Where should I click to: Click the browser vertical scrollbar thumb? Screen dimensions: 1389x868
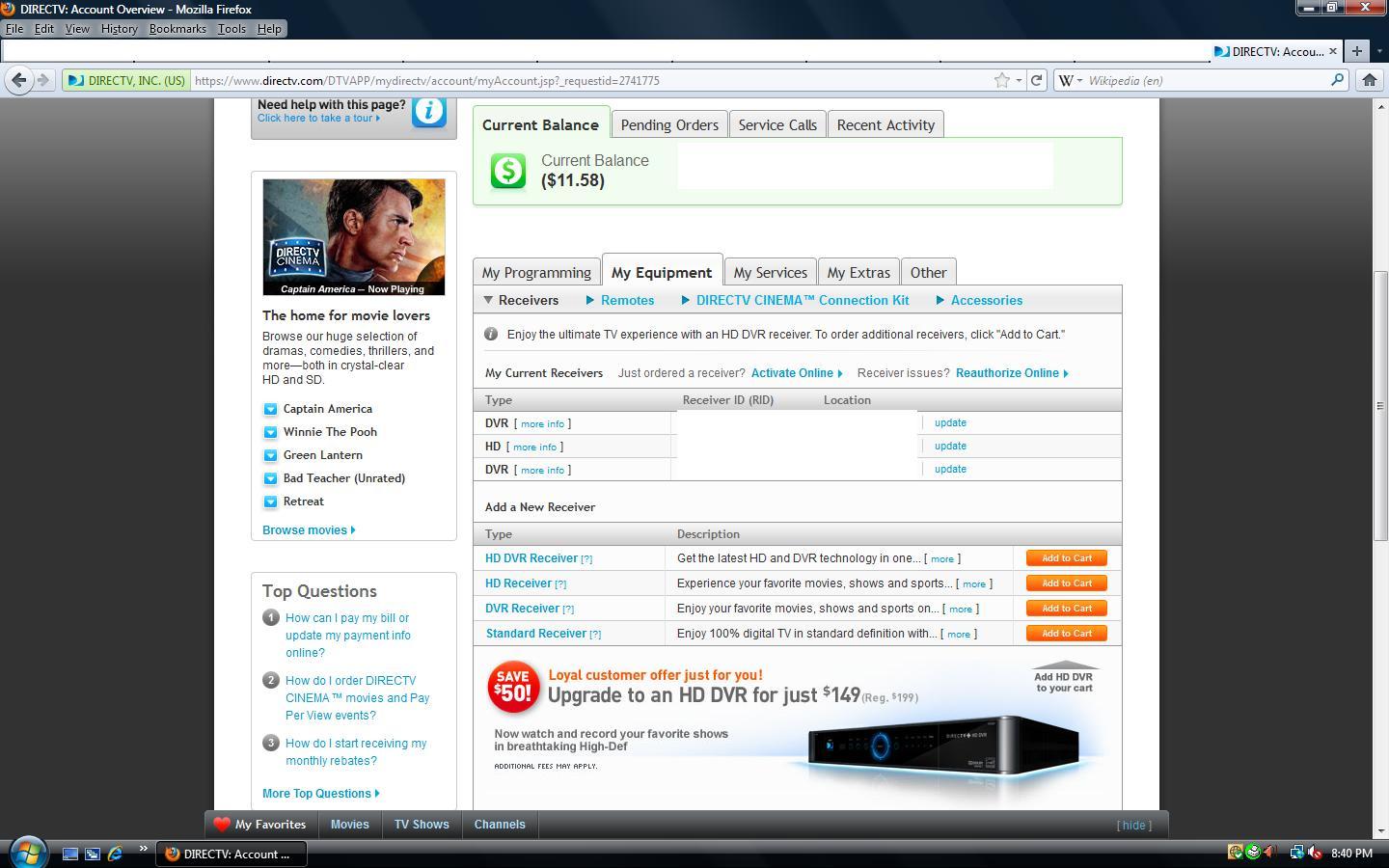pos(1380,407)
